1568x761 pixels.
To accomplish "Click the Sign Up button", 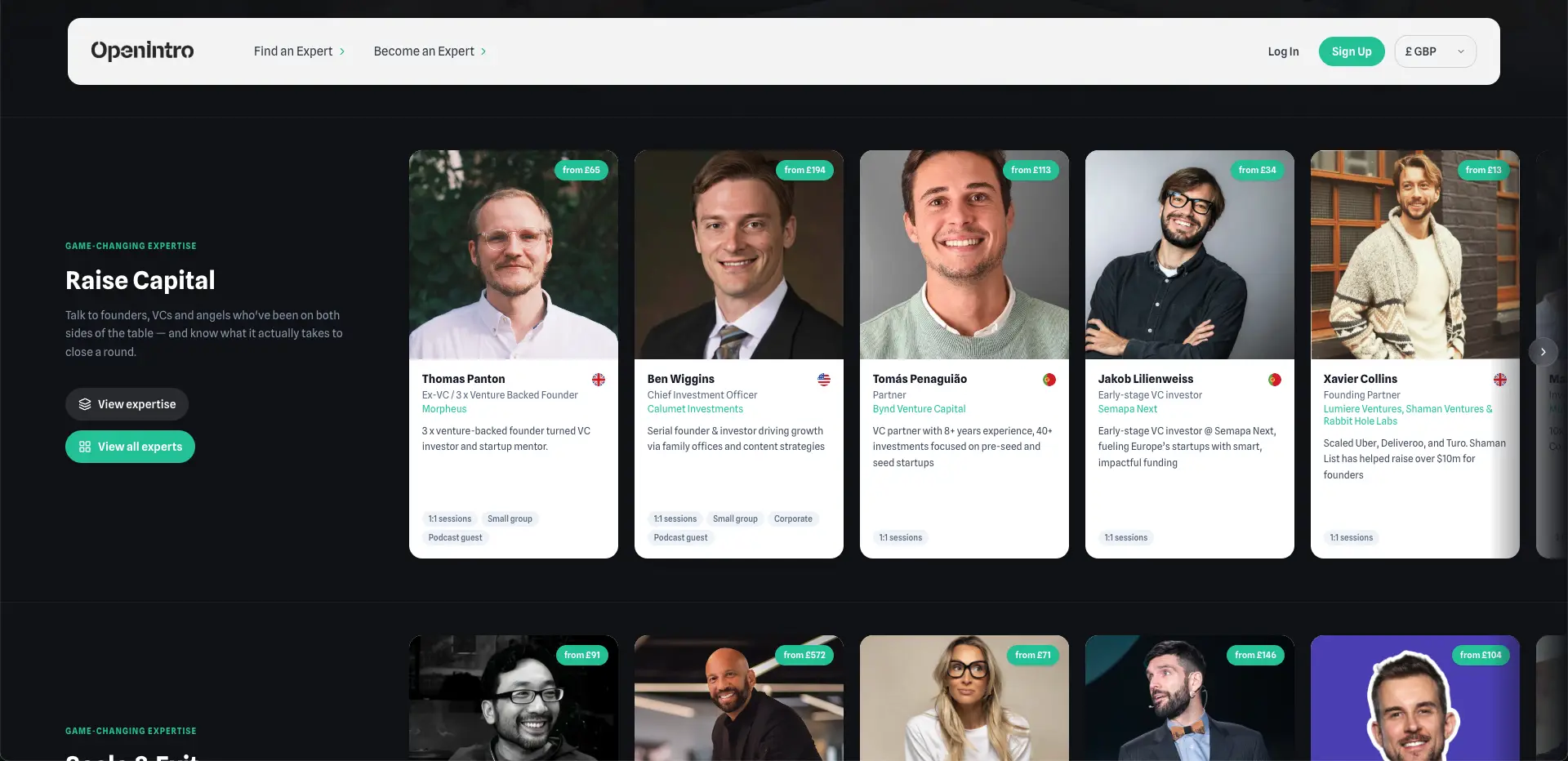I will [x=1352, y=51].
